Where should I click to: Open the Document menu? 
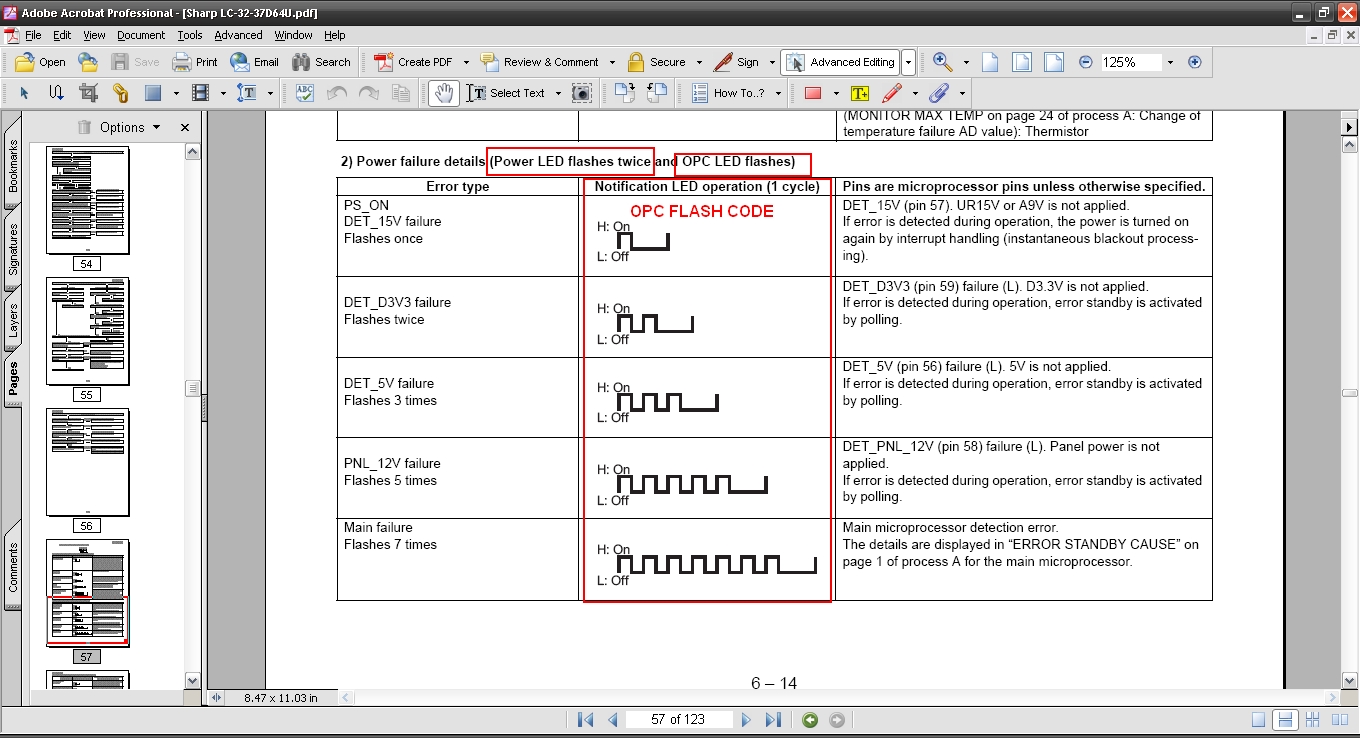coord(141,35)
